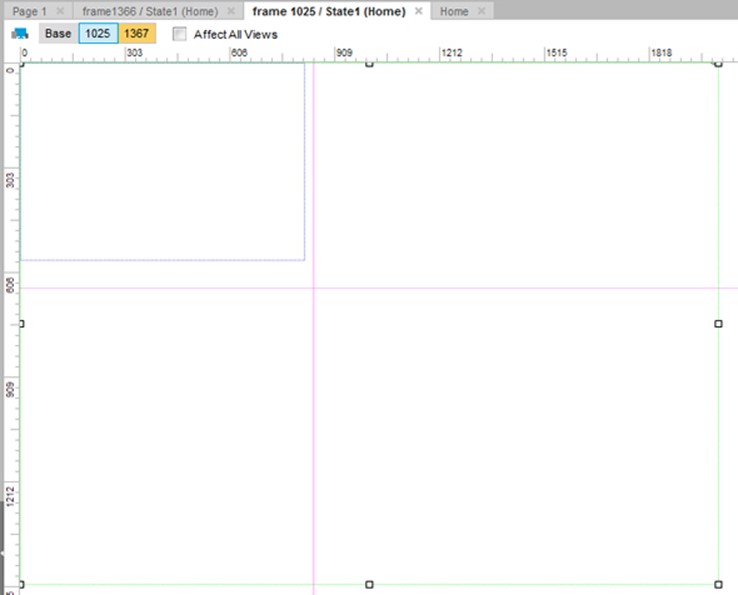The width and height of the screenshot is (738, 595).
Task: Select the frame 1025 / State1 (Home) tab
Action: pyautogui.click(x=329, y=11)
